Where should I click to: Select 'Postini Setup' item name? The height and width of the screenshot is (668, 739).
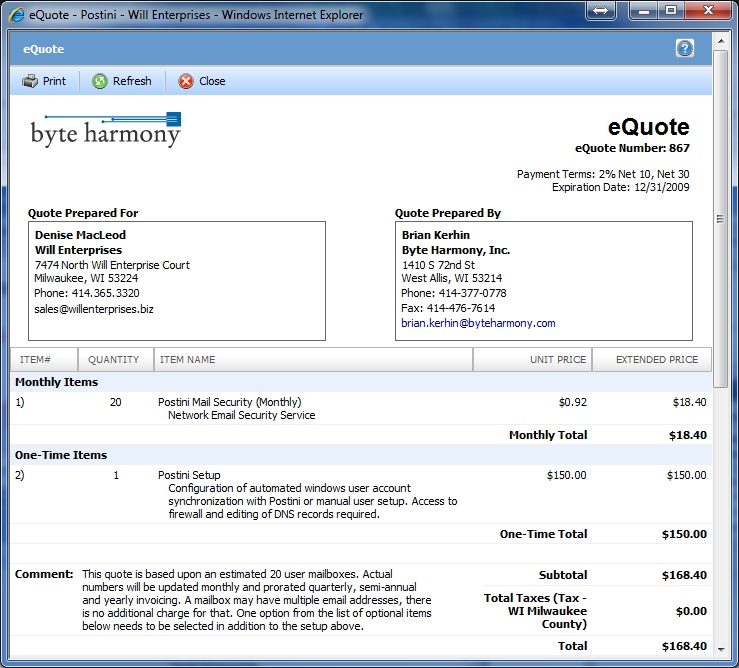189,475
